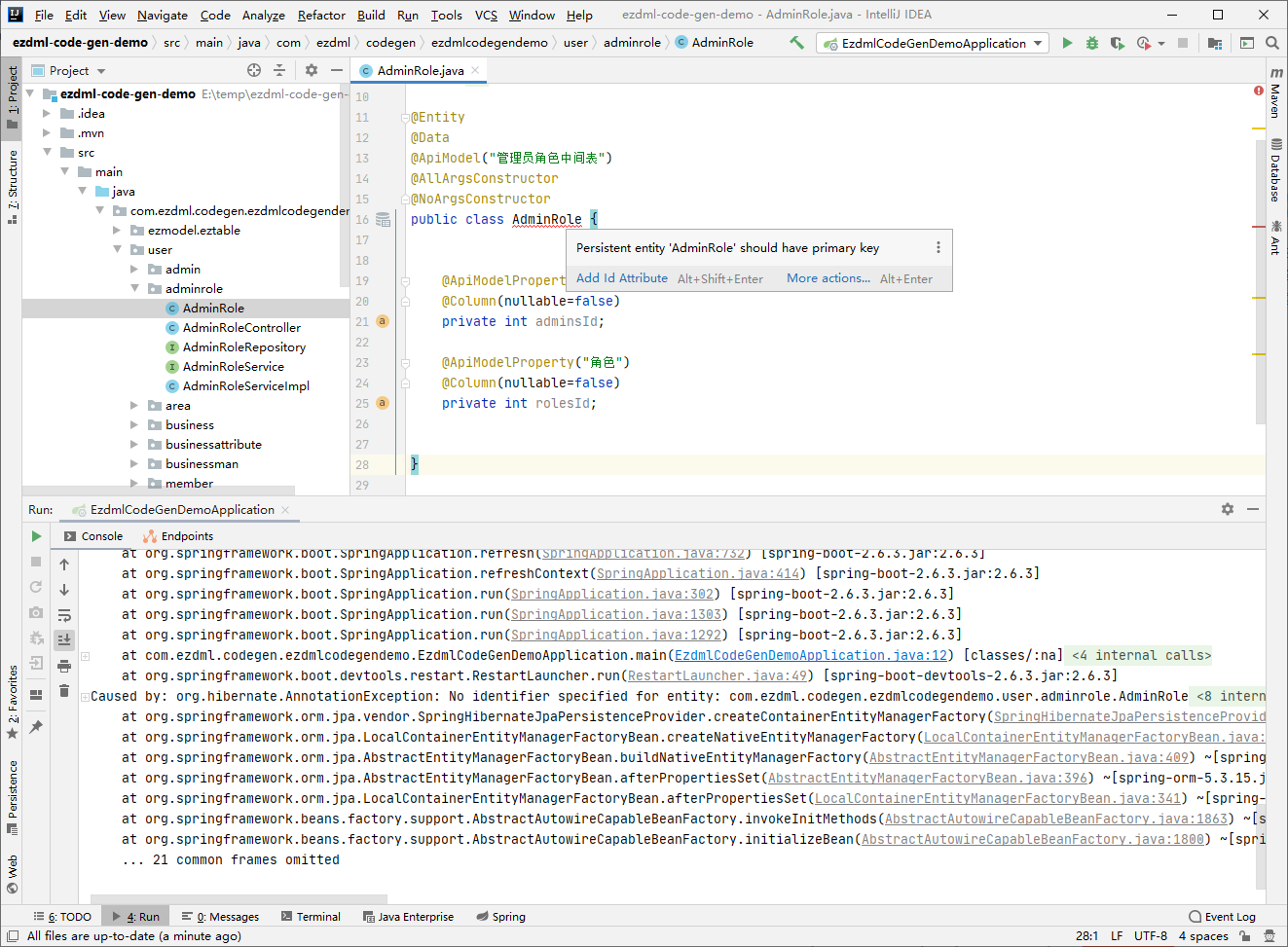The height and width of the screenshot is (947, 1288).
Task: Select AdminRoleController in project tree
Action: pos(241,328)
